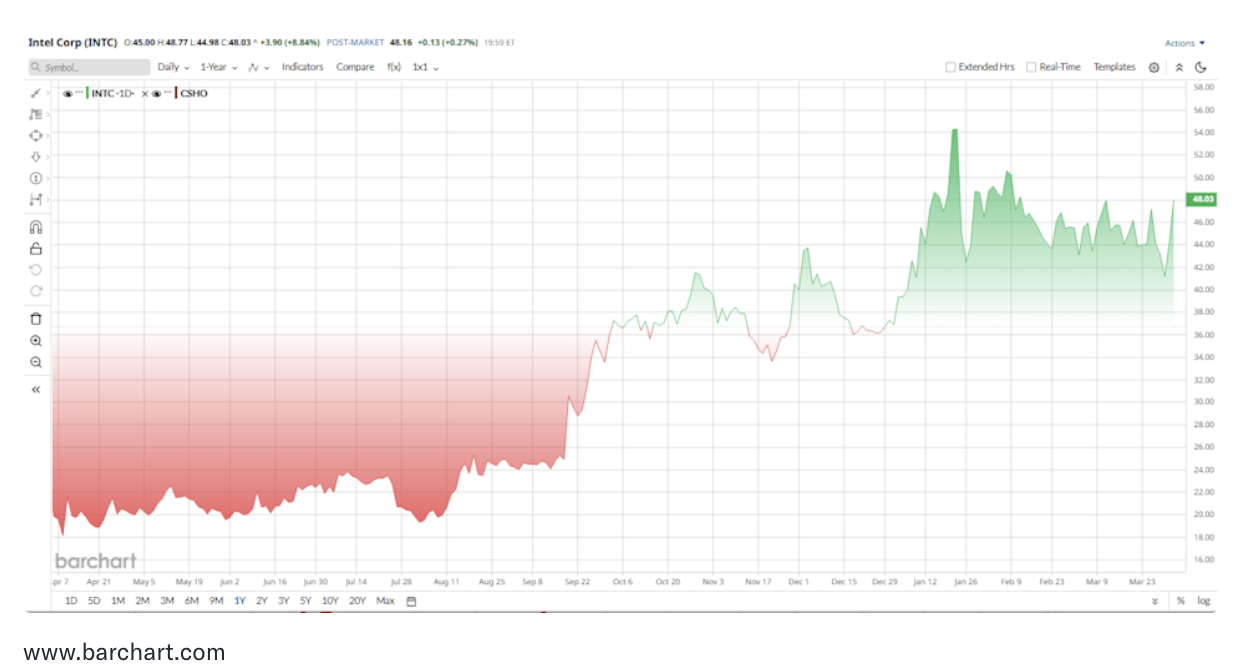The image size is (1248, 672).
Task: Click the CSHO series label
Action: tap(194, 93)
